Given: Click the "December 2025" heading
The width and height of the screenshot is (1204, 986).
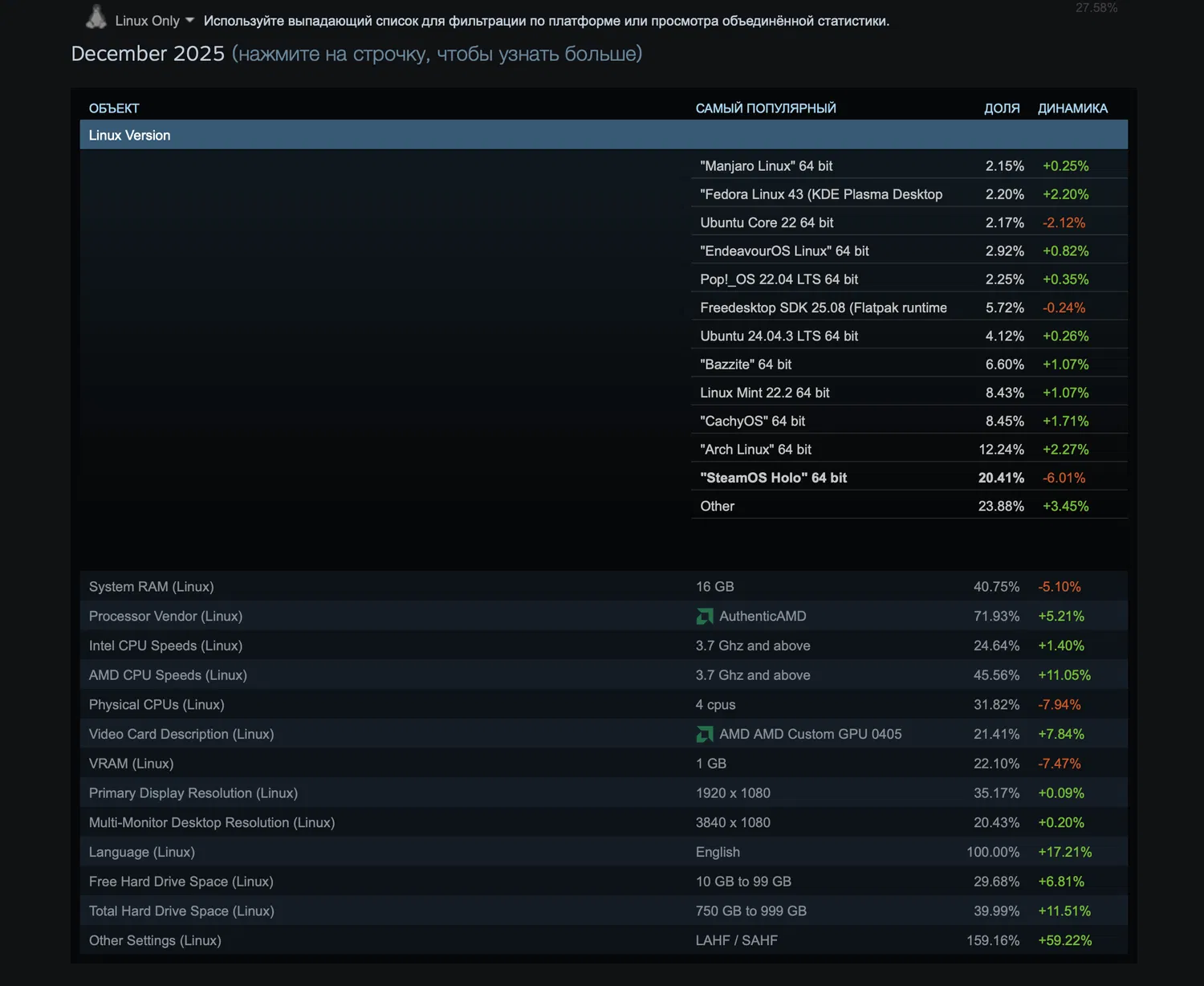Looking at the screenshot, I should point(148,54).
